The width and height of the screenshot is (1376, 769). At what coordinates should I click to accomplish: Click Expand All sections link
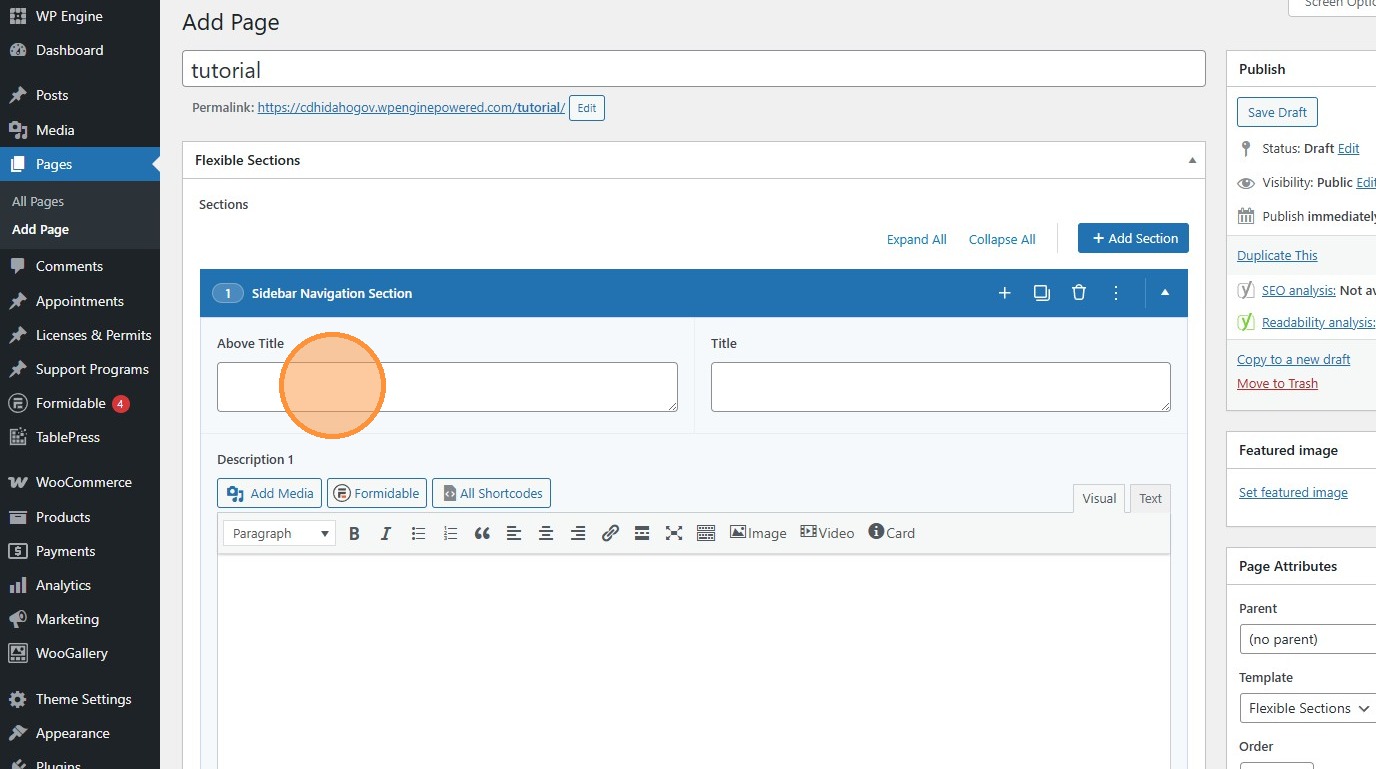(916, 239)
